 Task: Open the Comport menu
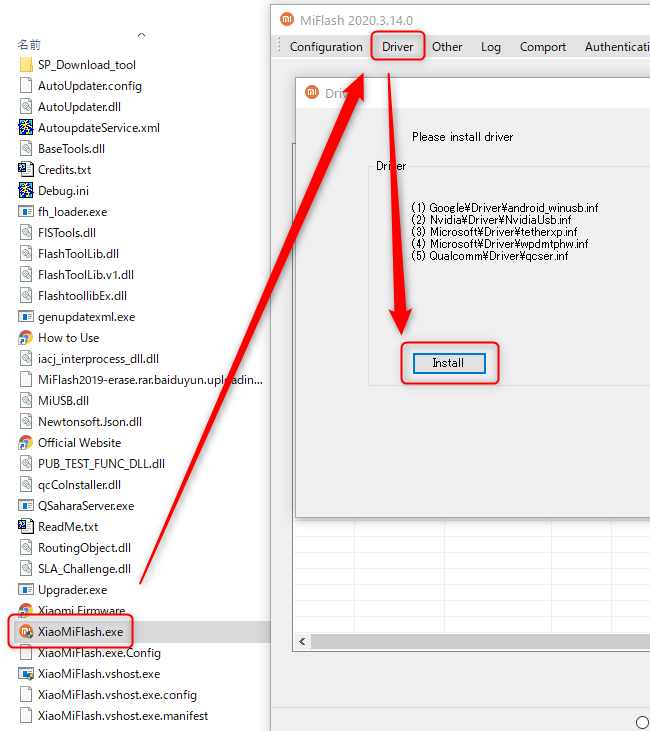[x=543, y=47]
